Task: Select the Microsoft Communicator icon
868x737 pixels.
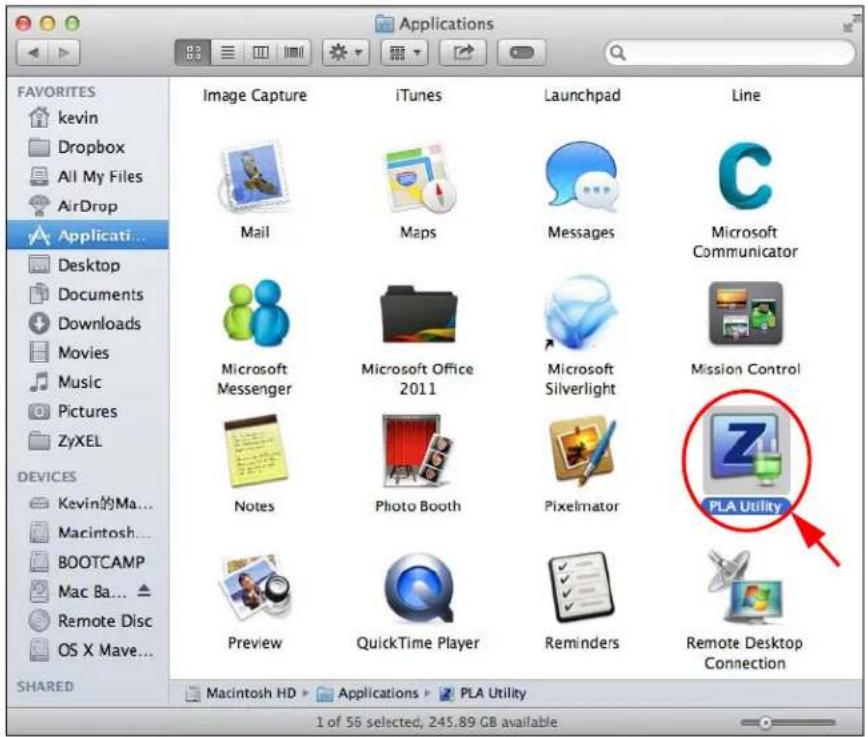Action: pyautogui.click(x=745, y=176)
